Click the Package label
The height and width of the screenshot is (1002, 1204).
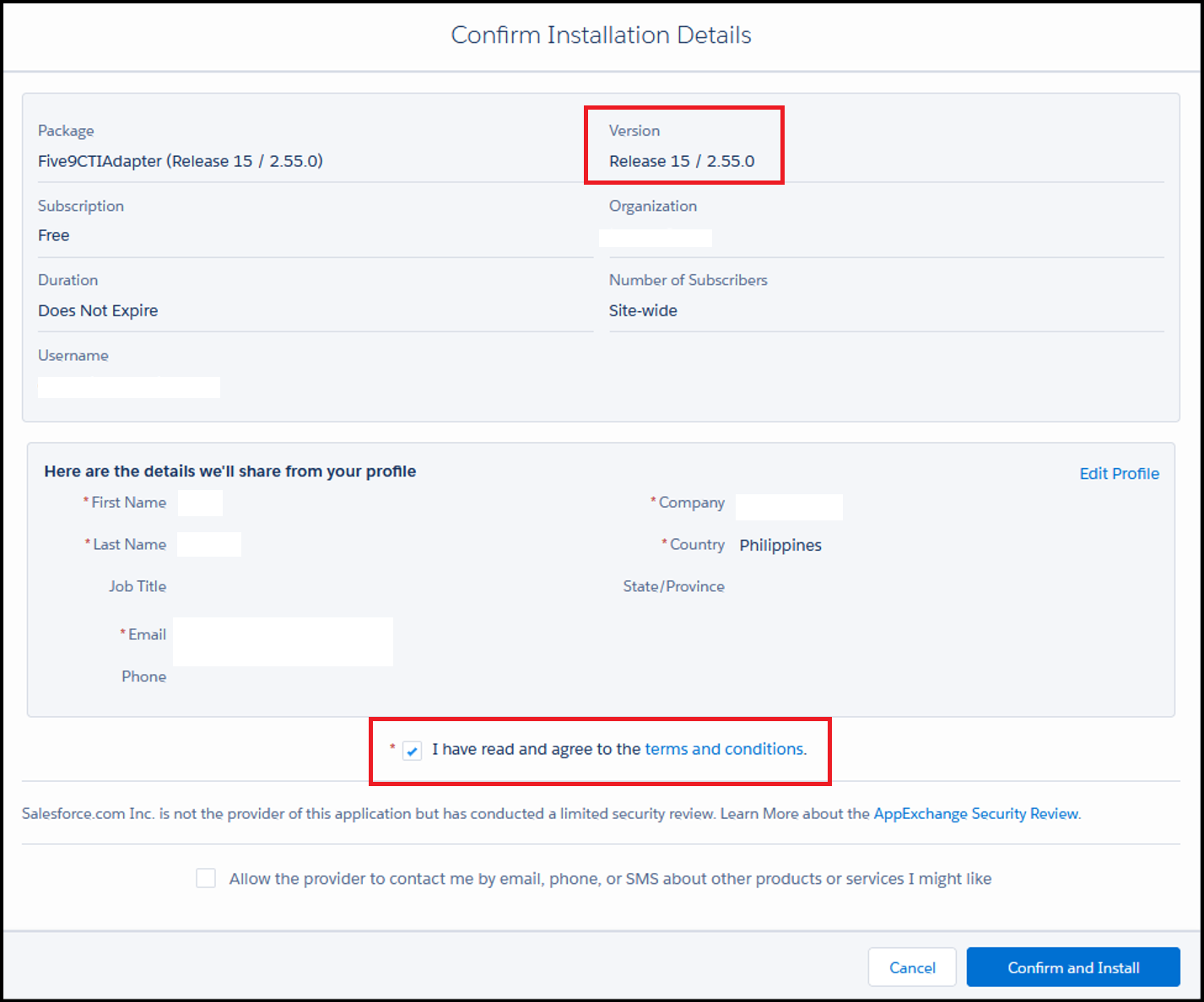(x=66, y=131)
